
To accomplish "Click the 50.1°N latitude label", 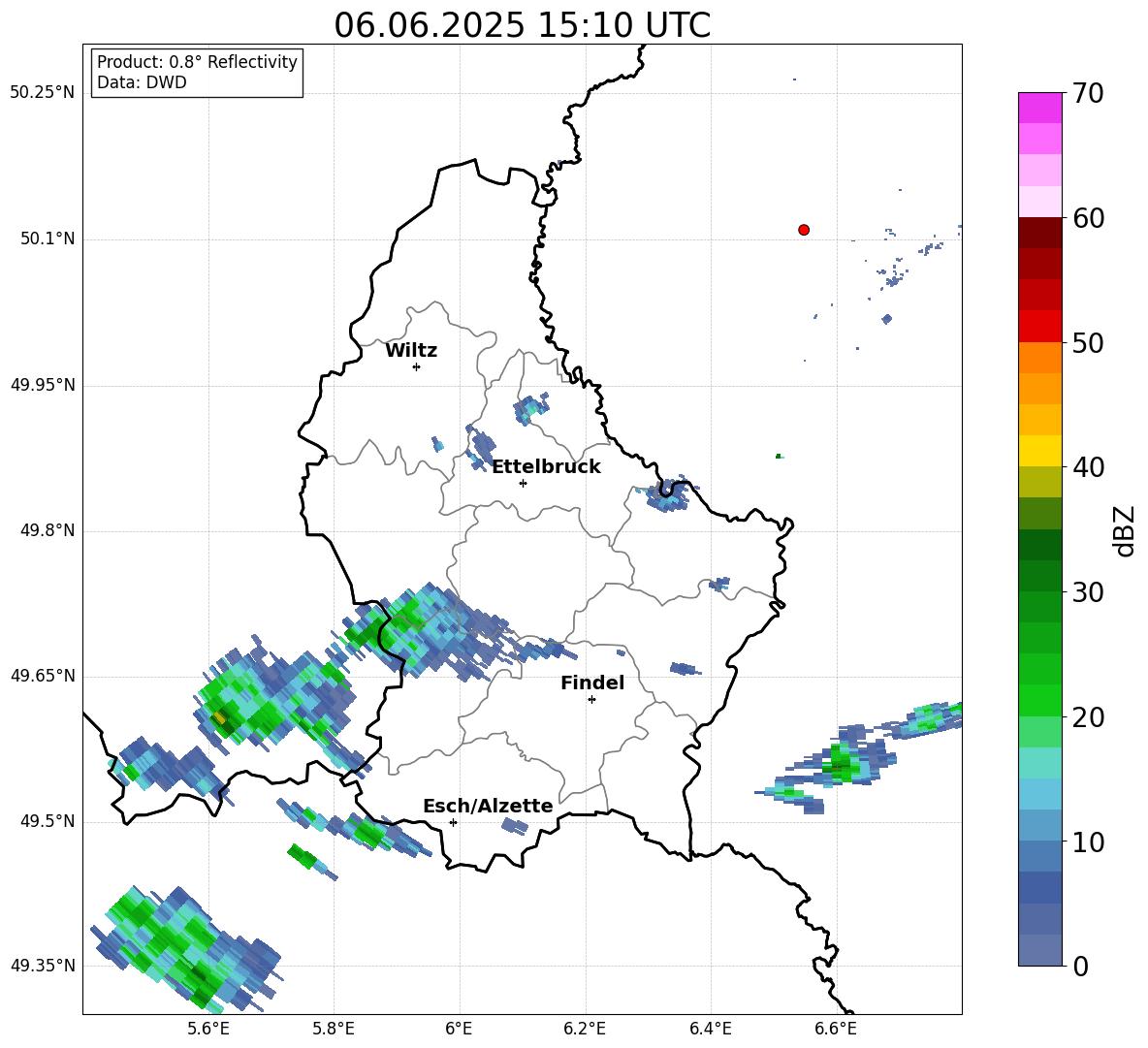I will pyautogui.click(x=48, y=239).
